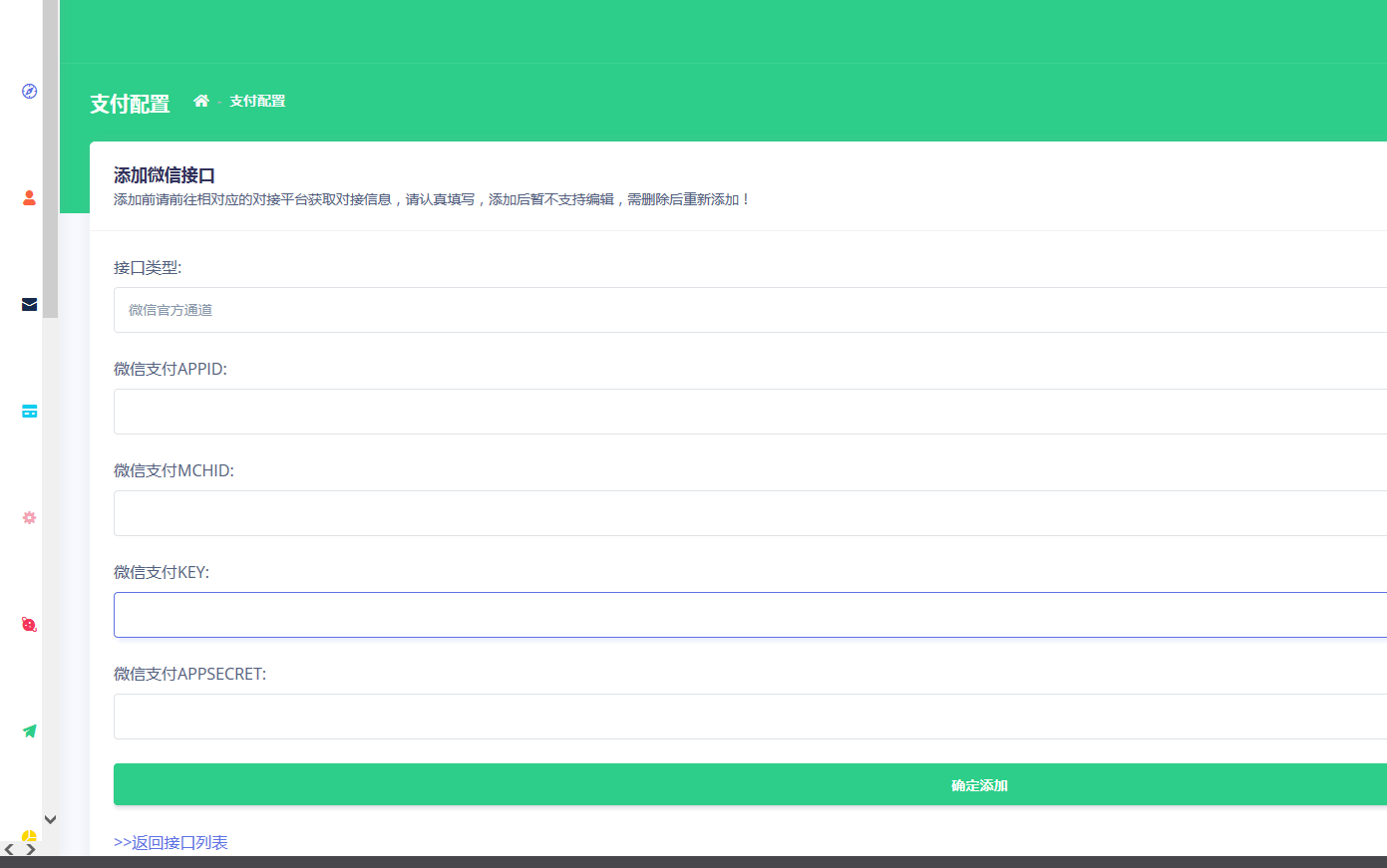
Task: Click the 确定添加 submit button
Action: [x=750, y=784]
